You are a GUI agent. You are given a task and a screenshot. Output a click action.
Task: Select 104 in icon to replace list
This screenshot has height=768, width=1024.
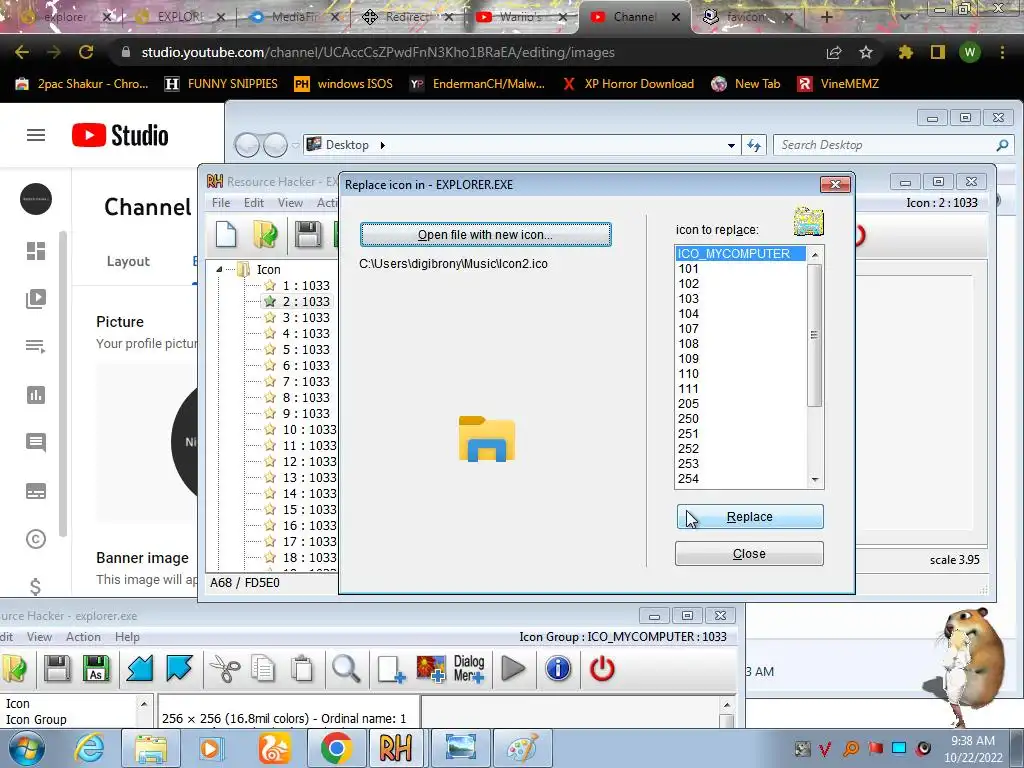pos(741,313)
